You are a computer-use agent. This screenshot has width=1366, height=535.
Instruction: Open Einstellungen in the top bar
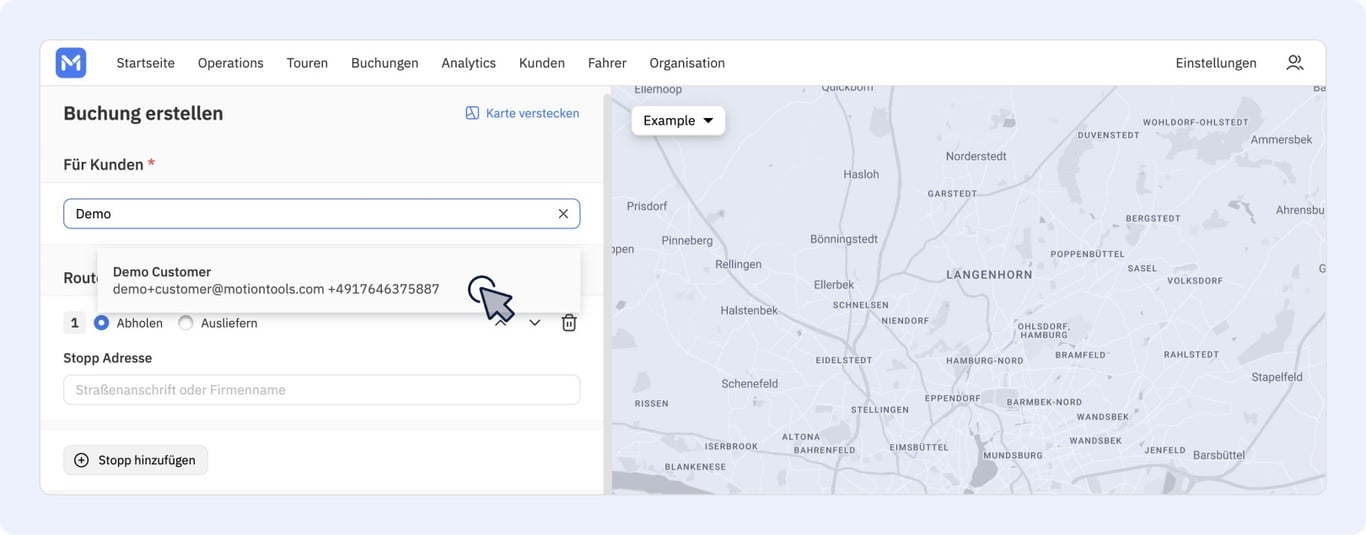click(x=1216, y=63)
